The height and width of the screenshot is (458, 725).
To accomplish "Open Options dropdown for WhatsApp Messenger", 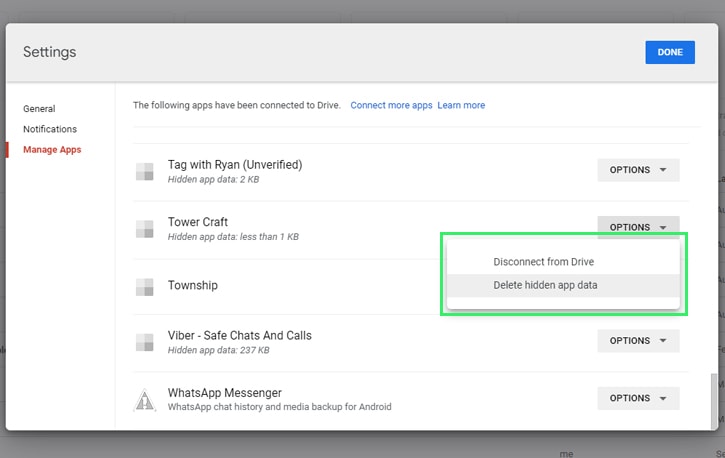I will (638, 398).
